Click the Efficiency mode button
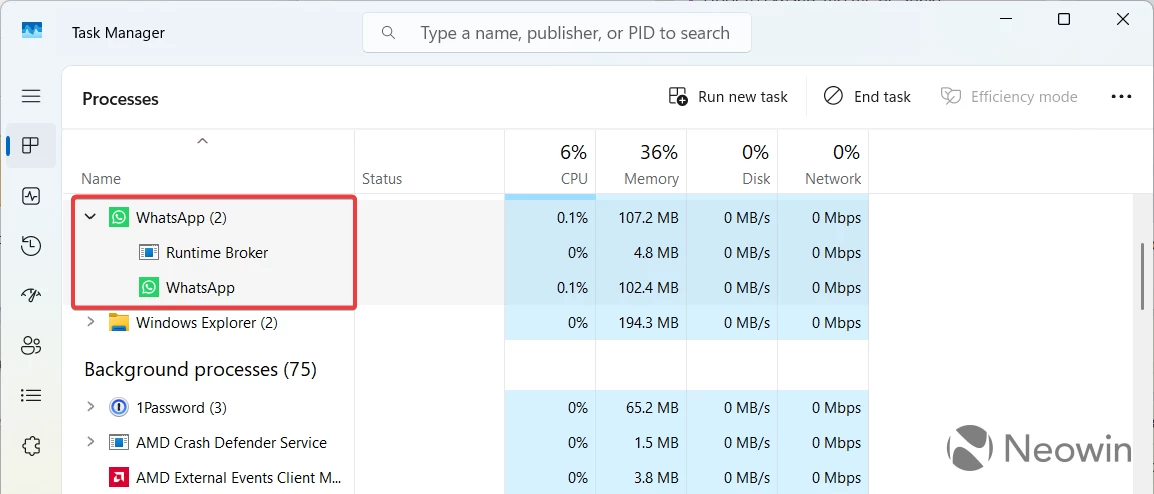This screenshot has width=1154, height=494. tap(1009, 96)
